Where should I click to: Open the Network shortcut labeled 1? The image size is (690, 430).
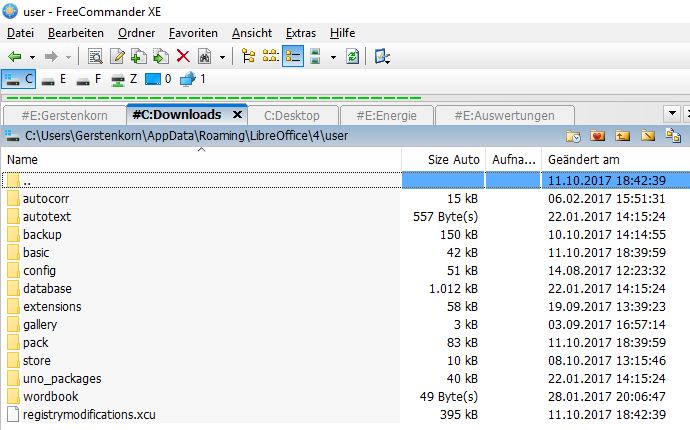[193, 80]
